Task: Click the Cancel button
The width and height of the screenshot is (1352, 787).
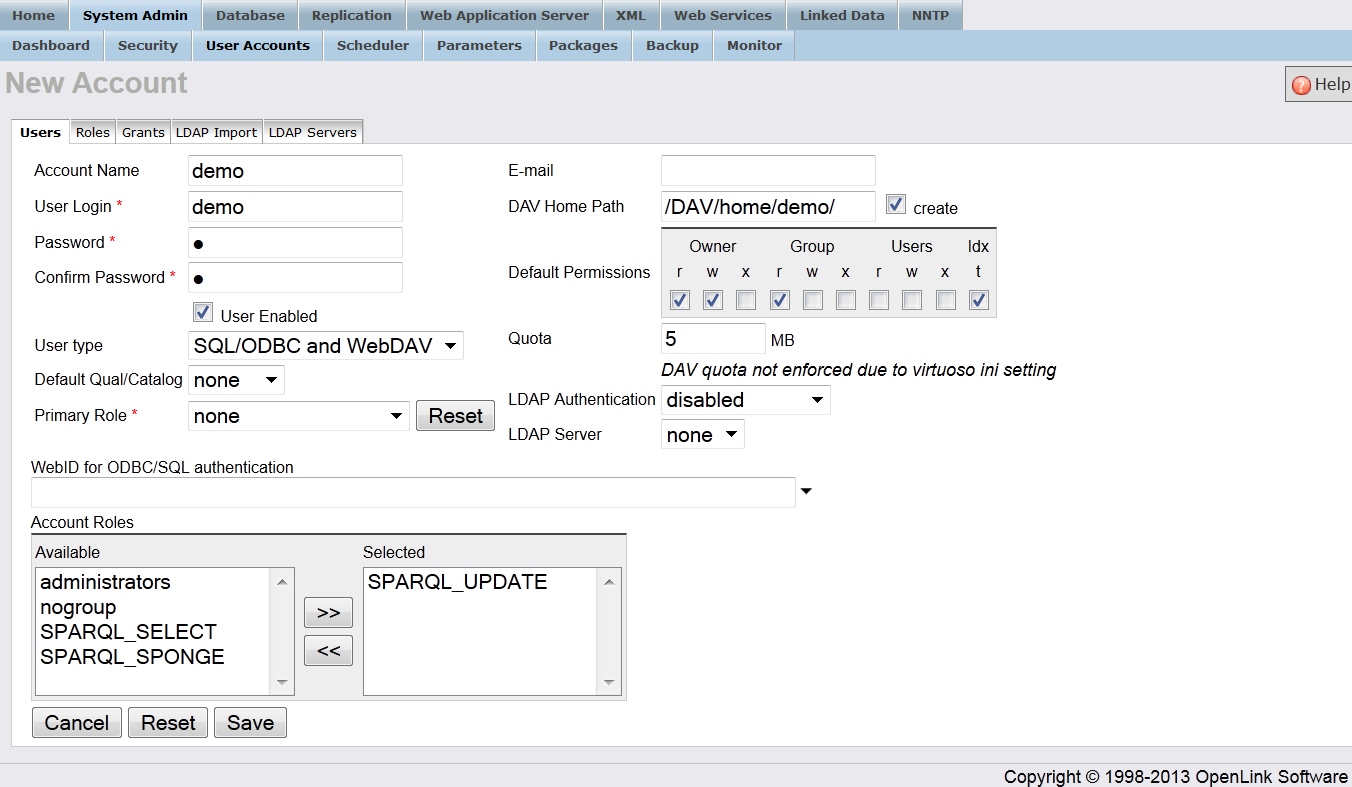Action: click(77, 723)
